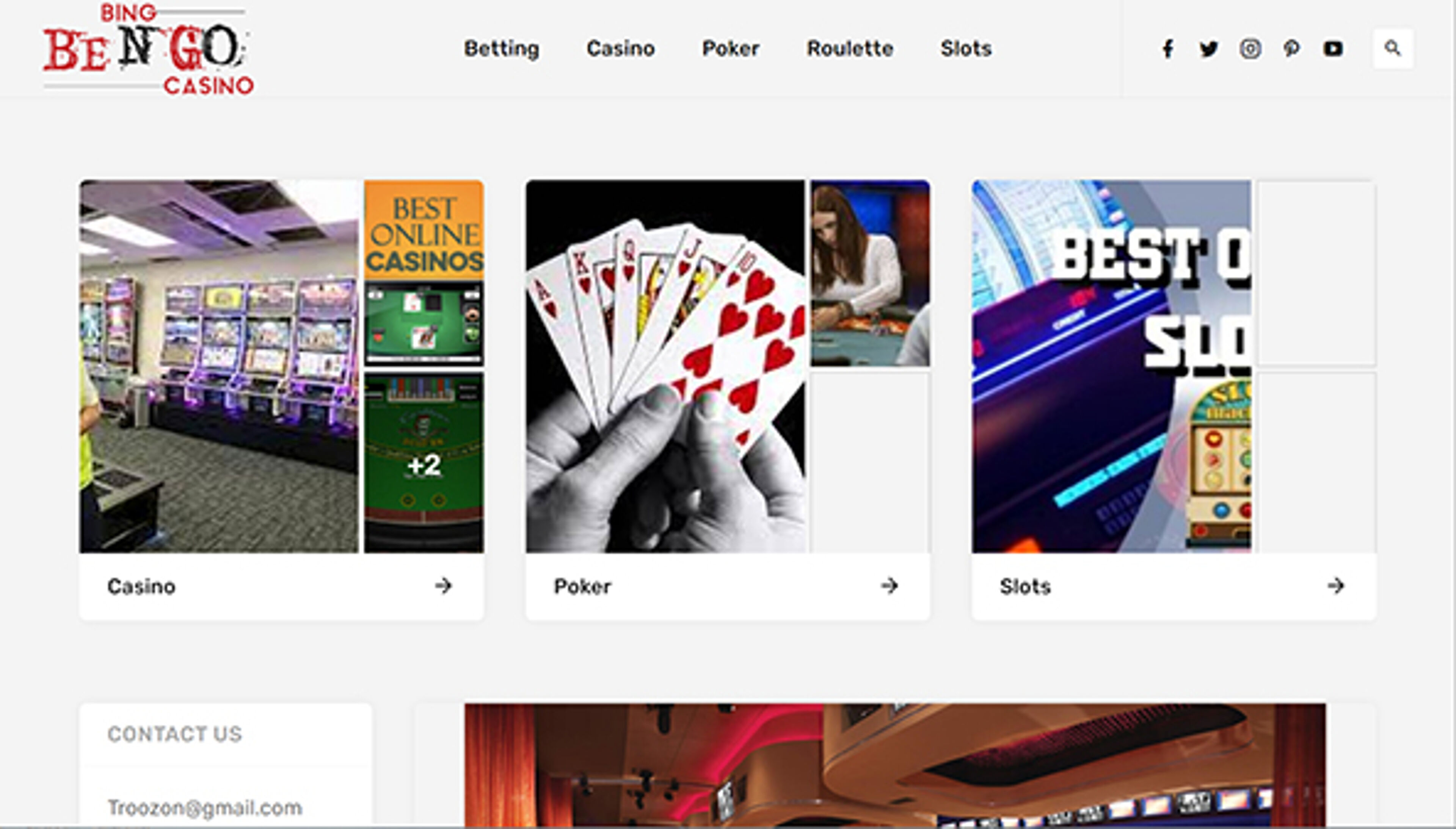Image resolution: width=1456 pixels, height=829 pixels.
Task: Click the Bingo Casino logo
Action: pos(148,49)
